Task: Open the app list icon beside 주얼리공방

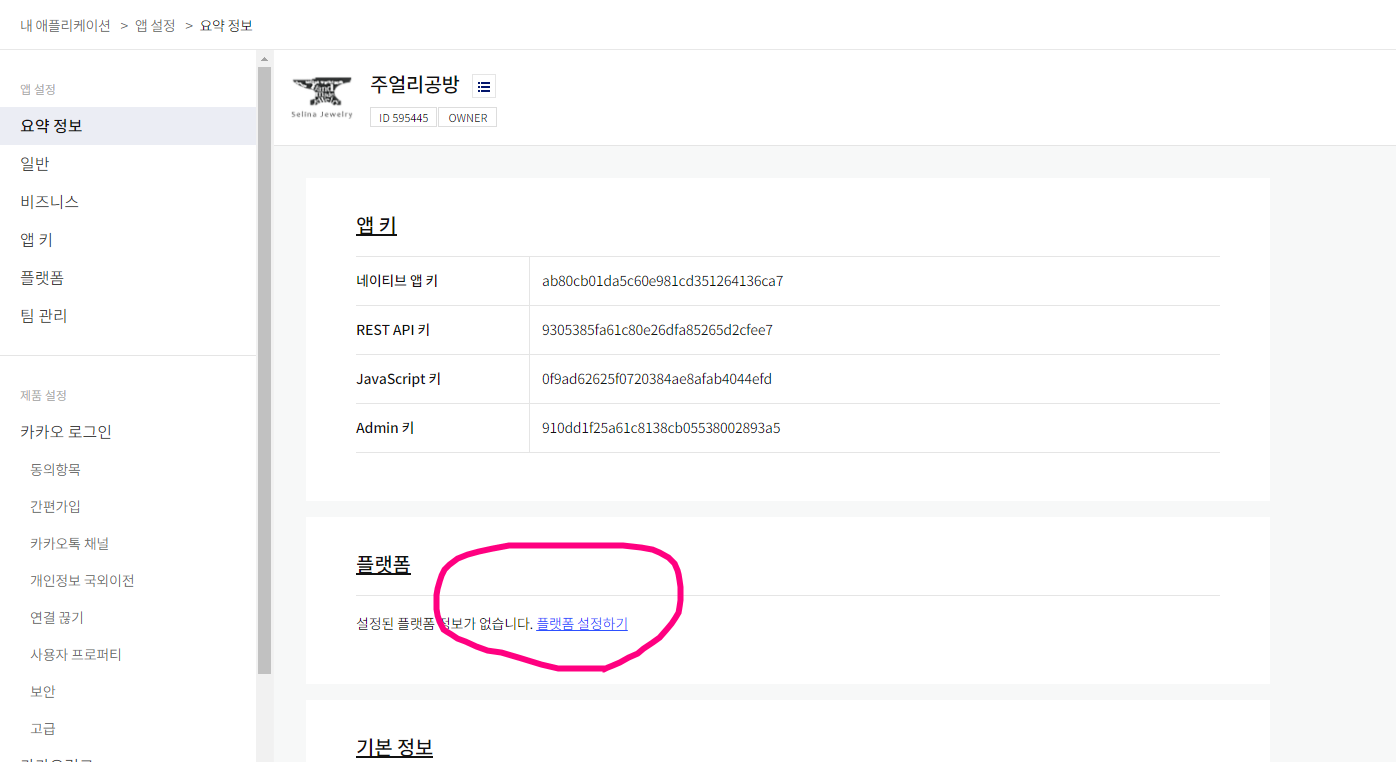Action: (484, 86)
